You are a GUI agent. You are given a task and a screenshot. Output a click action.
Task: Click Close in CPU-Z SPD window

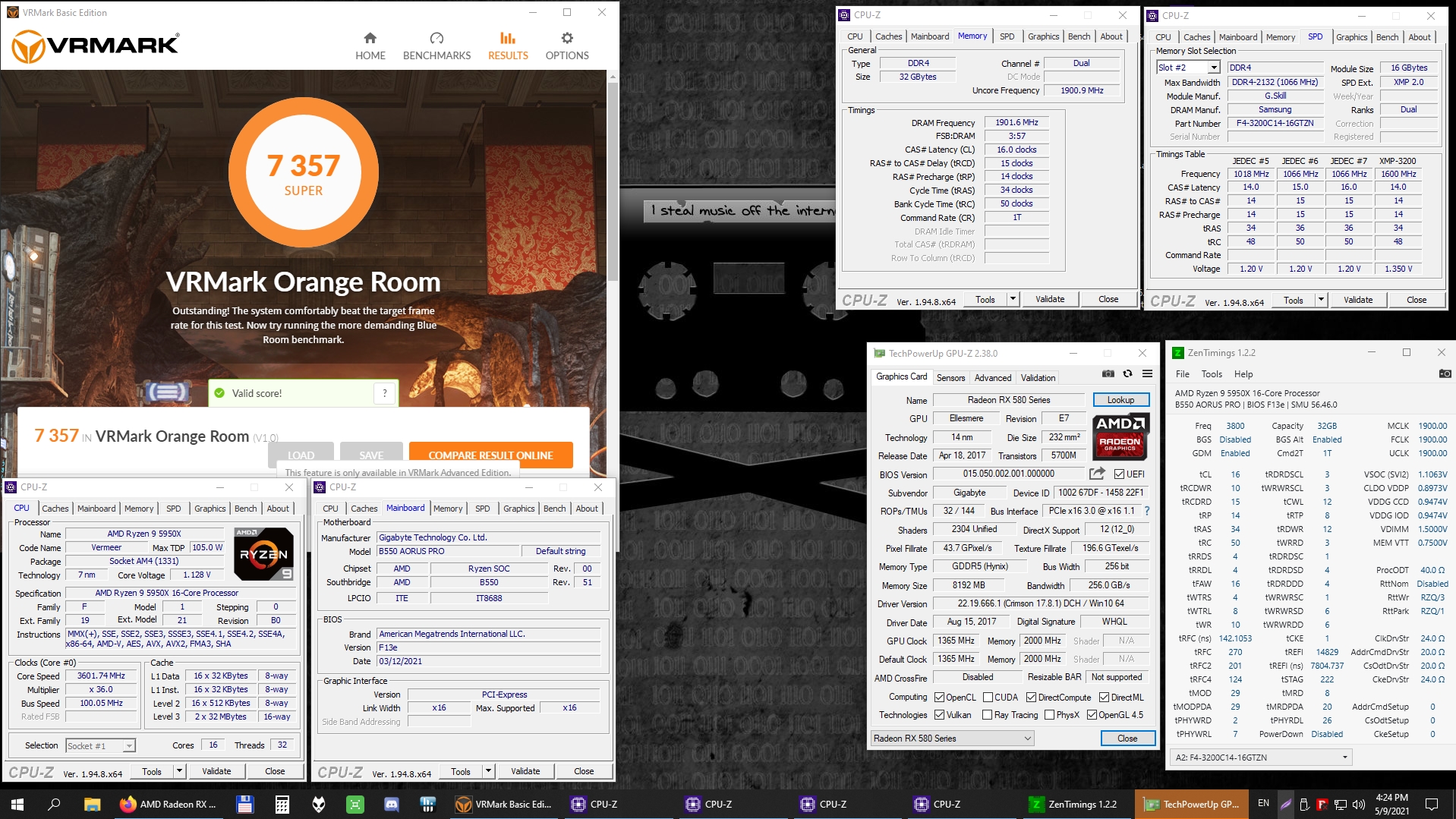pos(1417,300)
